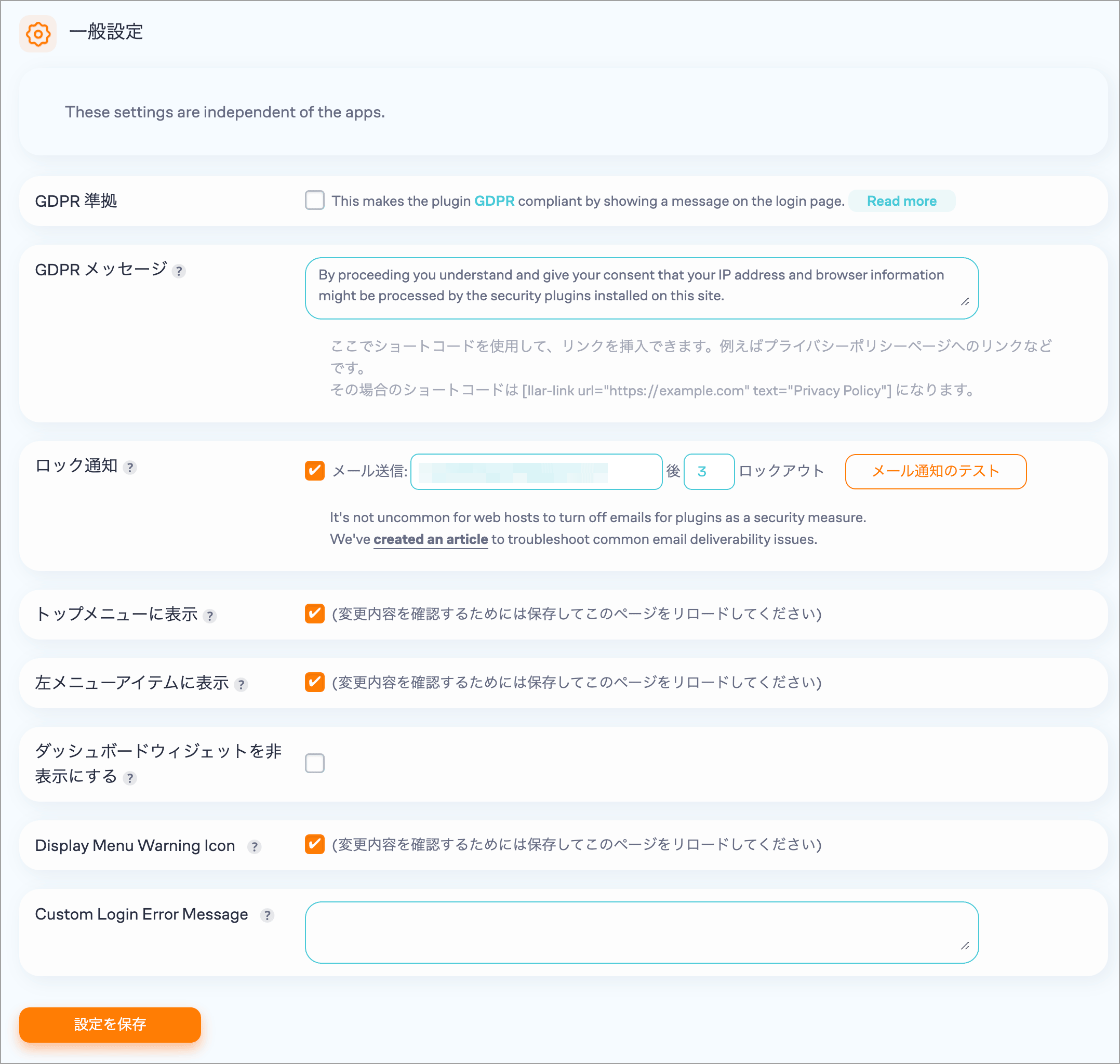Viewport: 1120px width, 1064px height.
Task: Open the created an article link
Action: (x=431, y=539)
